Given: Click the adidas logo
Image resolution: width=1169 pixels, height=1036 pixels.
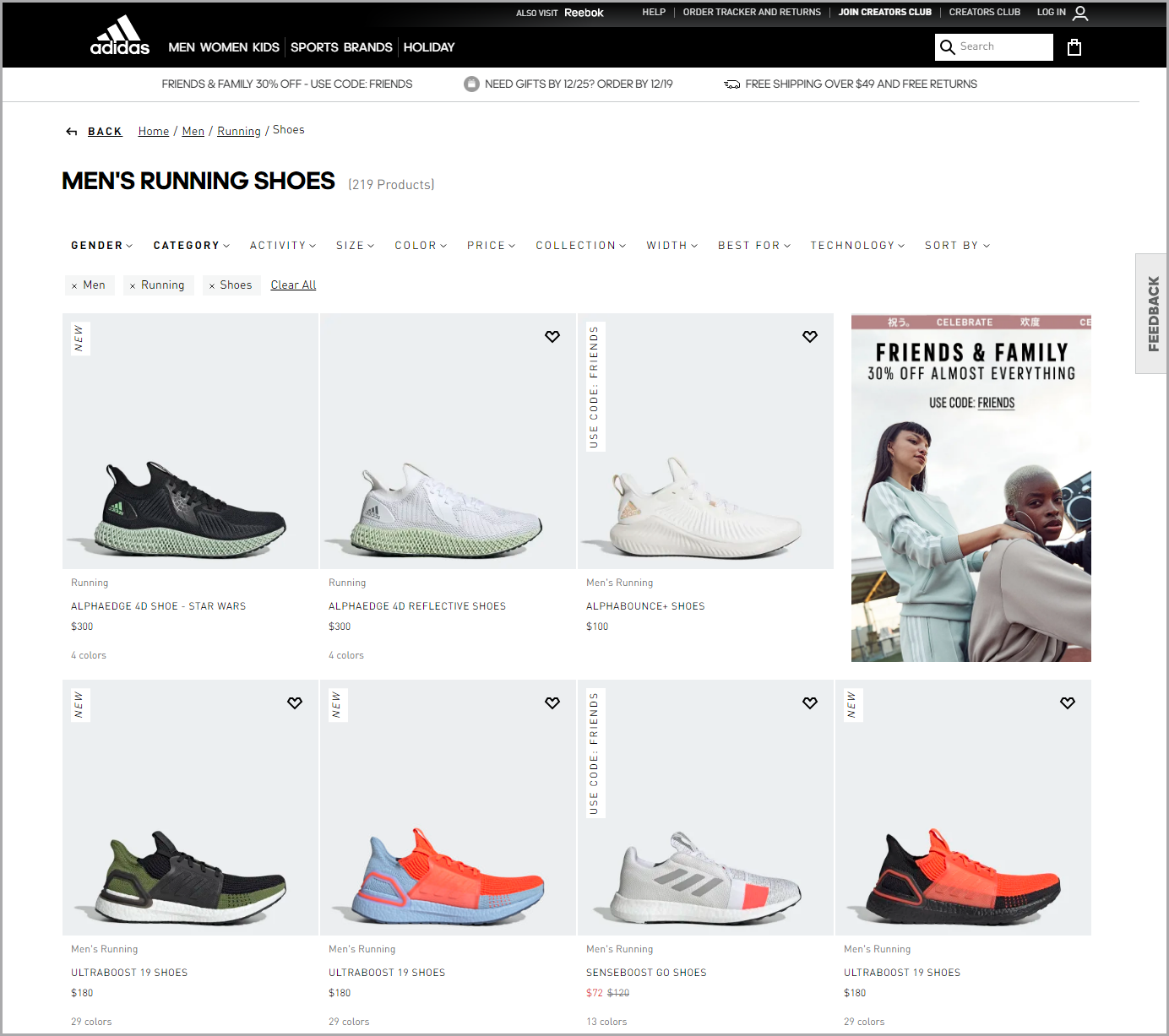Looking at the screenshot, I should tap(120, 36).
